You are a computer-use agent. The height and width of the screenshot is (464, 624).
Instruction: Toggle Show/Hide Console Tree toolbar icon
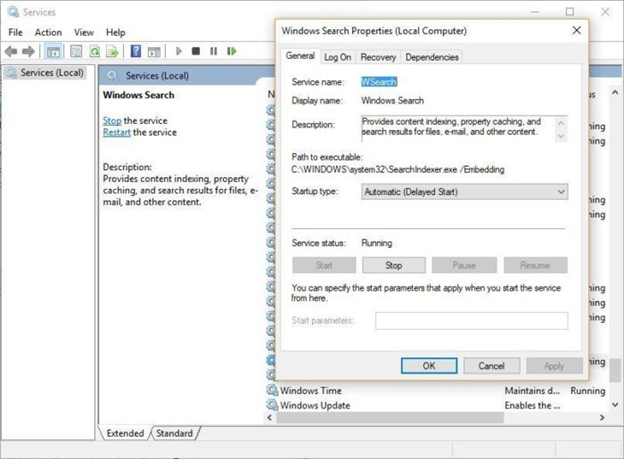(x=53, y=51)
